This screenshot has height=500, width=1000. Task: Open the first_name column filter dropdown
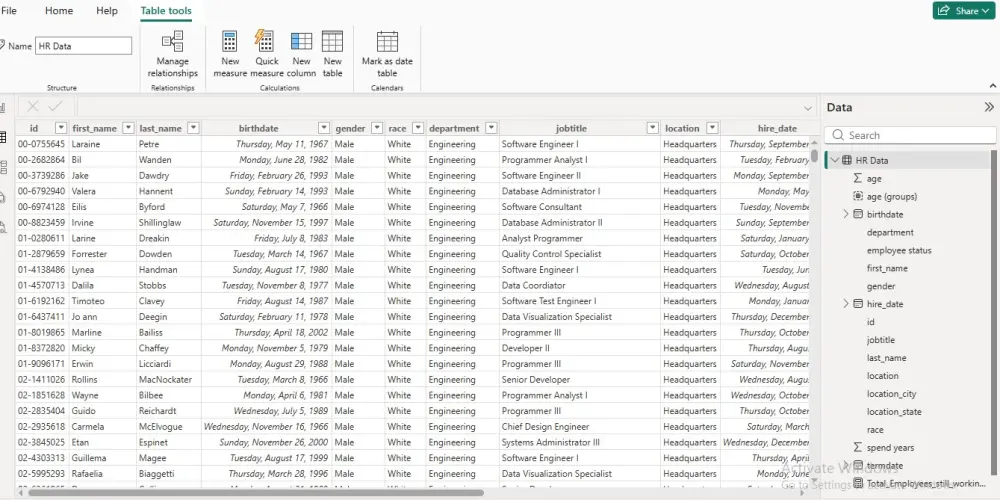pos(128,128)
